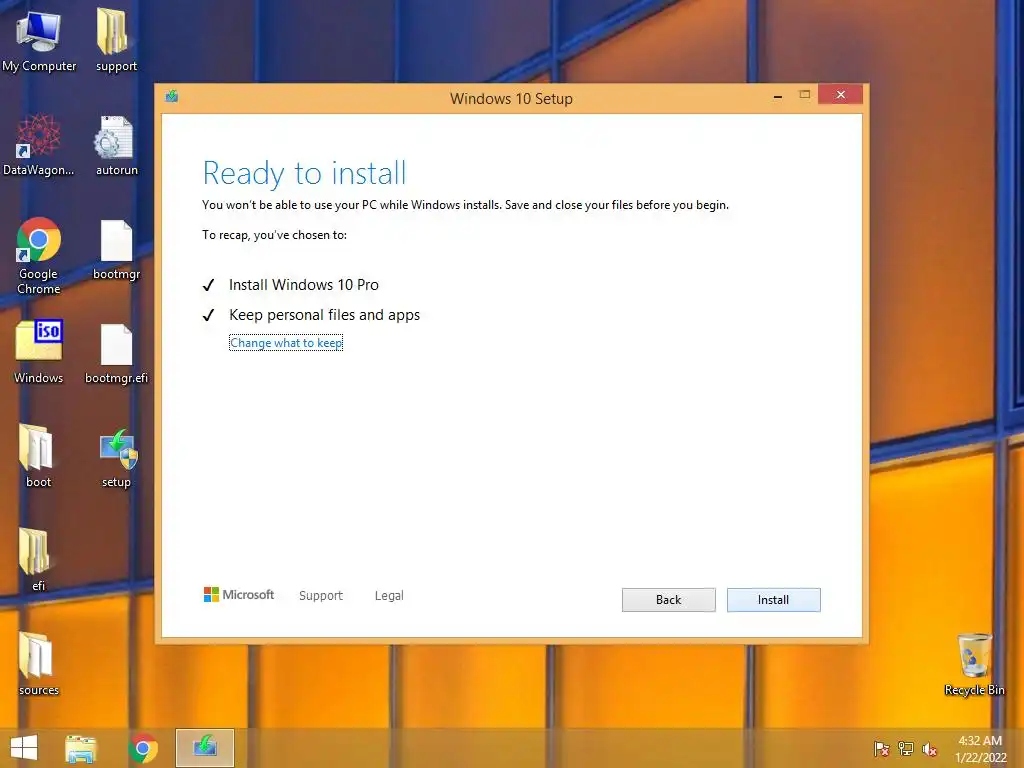Click checkmark beside Install Windows 10 Pro
Screen dimensions: 1024x768
[x=208, y=285]
